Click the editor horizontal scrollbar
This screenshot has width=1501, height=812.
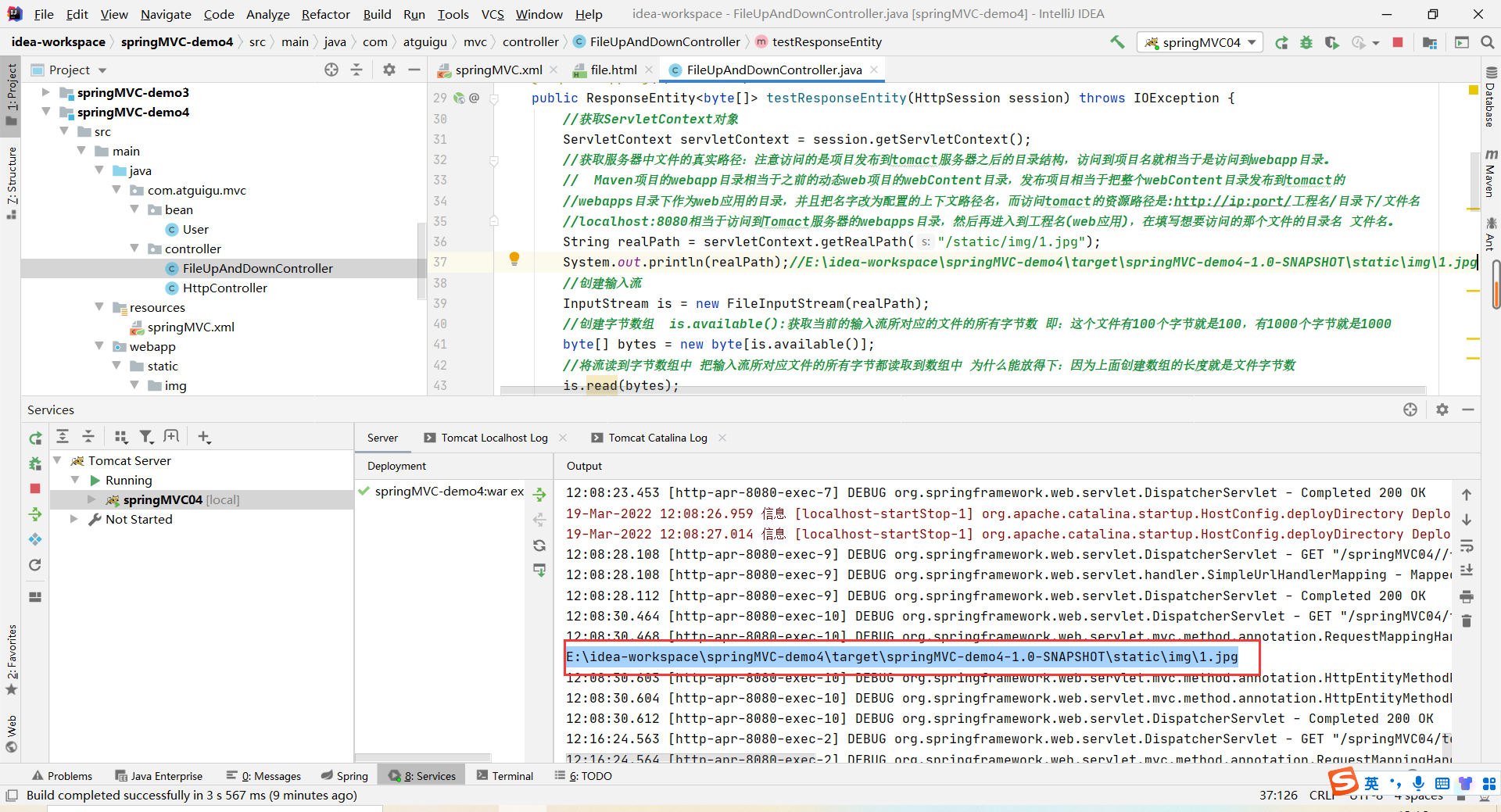point(963,390)
